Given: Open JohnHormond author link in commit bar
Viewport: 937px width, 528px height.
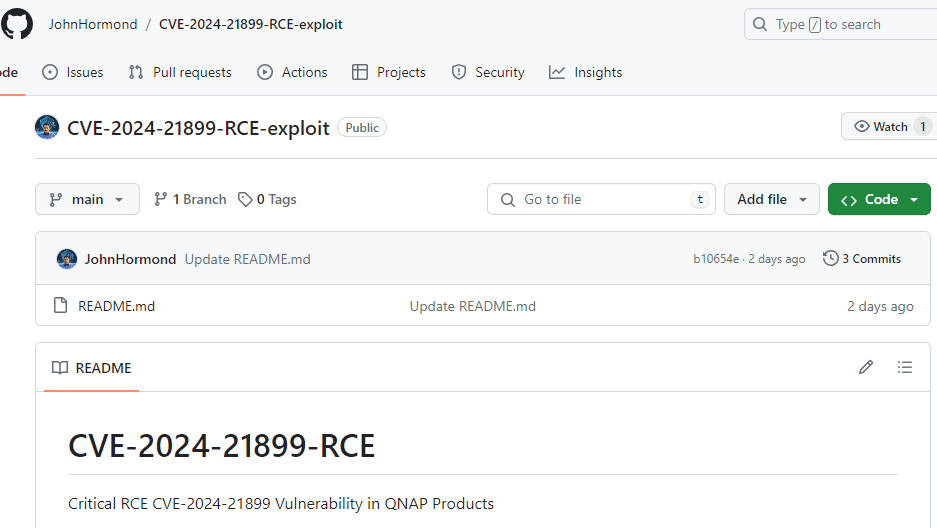Looking at the screenshot, I should 130,259.
